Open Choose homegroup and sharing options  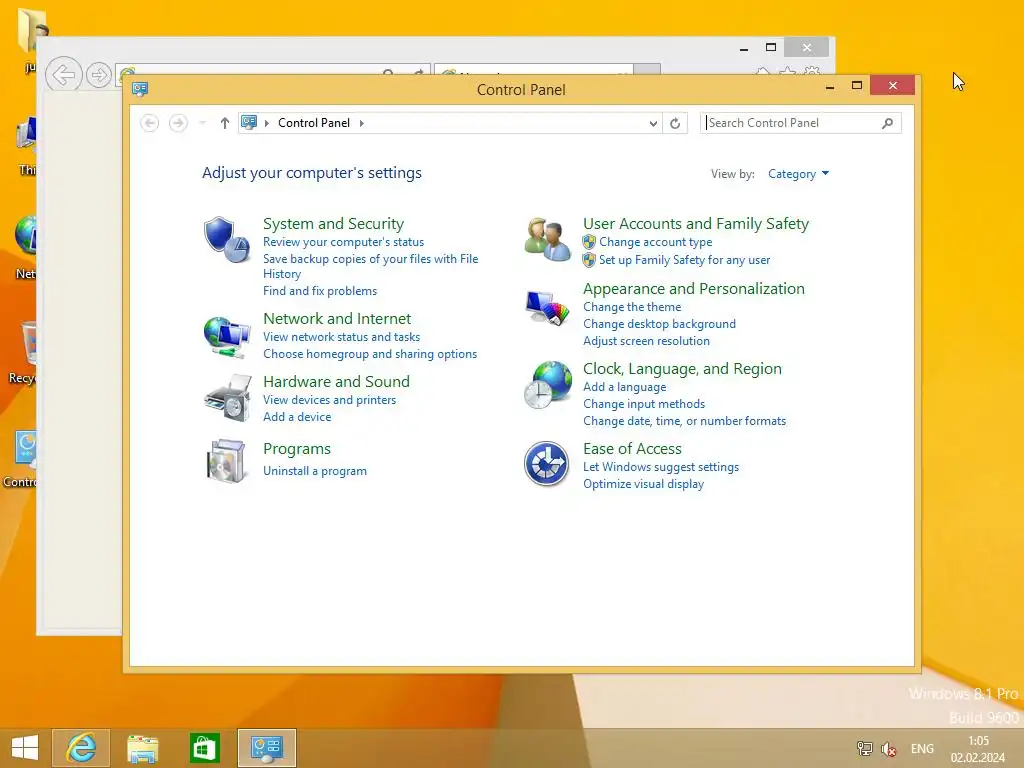click(370, 354)
